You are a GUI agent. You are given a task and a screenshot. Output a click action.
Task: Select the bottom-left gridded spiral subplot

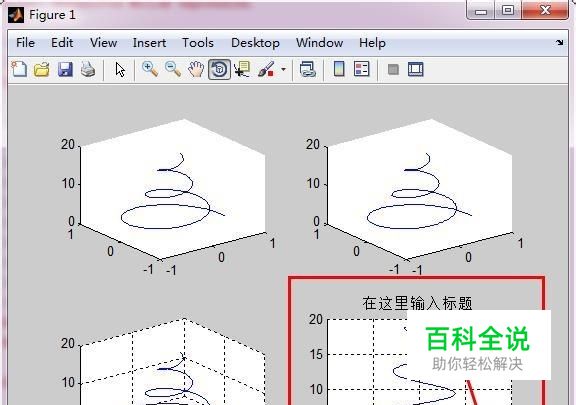pyautogui.click(x=173, y=362)
